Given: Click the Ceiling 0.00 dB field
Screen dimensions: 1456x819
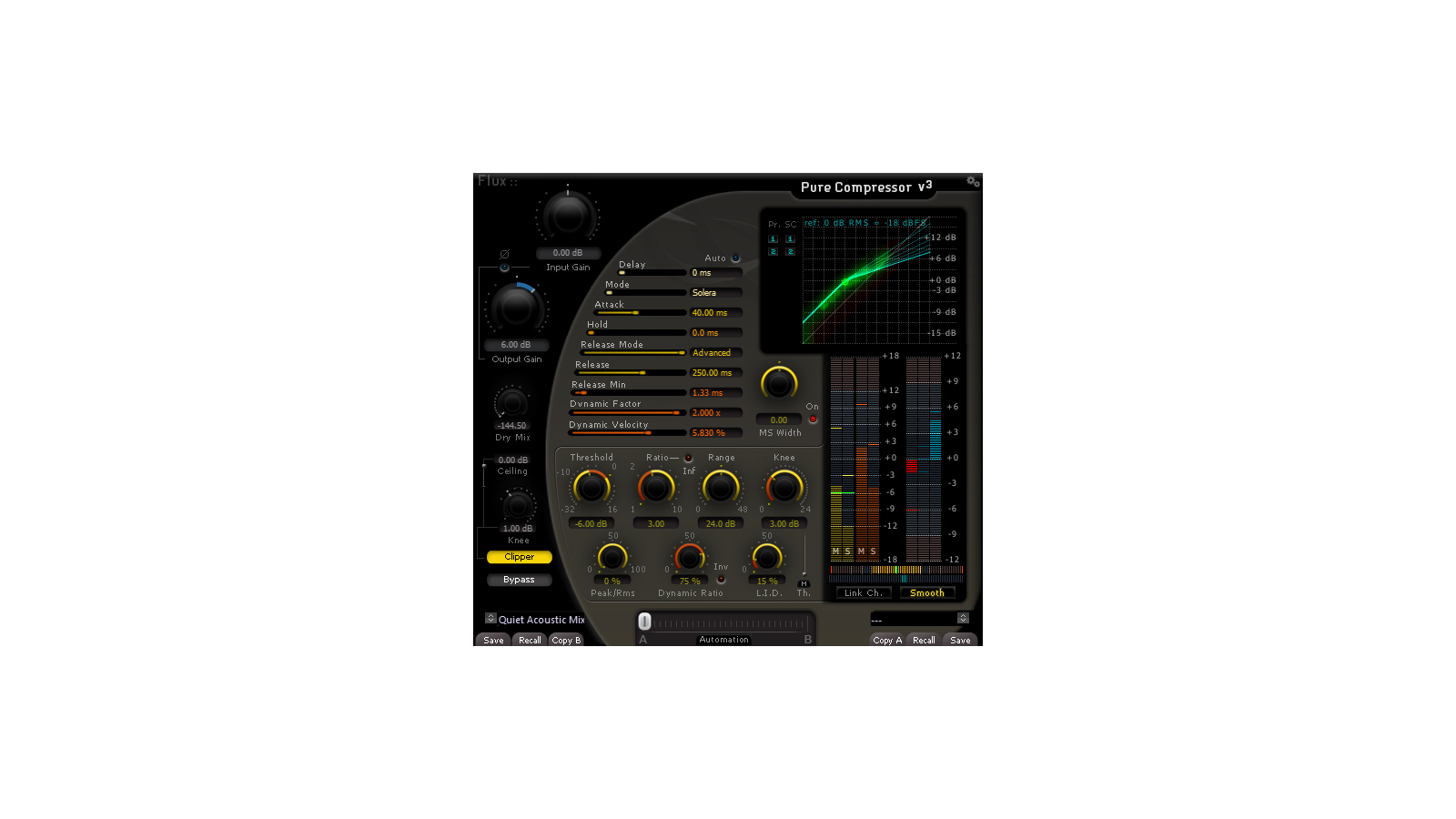Looking at the screenshot, I should [x=513, y=460].
